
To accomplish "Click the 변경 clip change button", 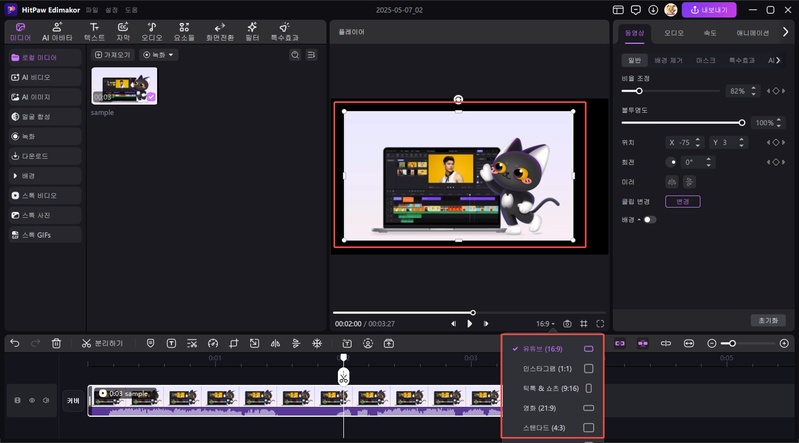I will [682, 201].
